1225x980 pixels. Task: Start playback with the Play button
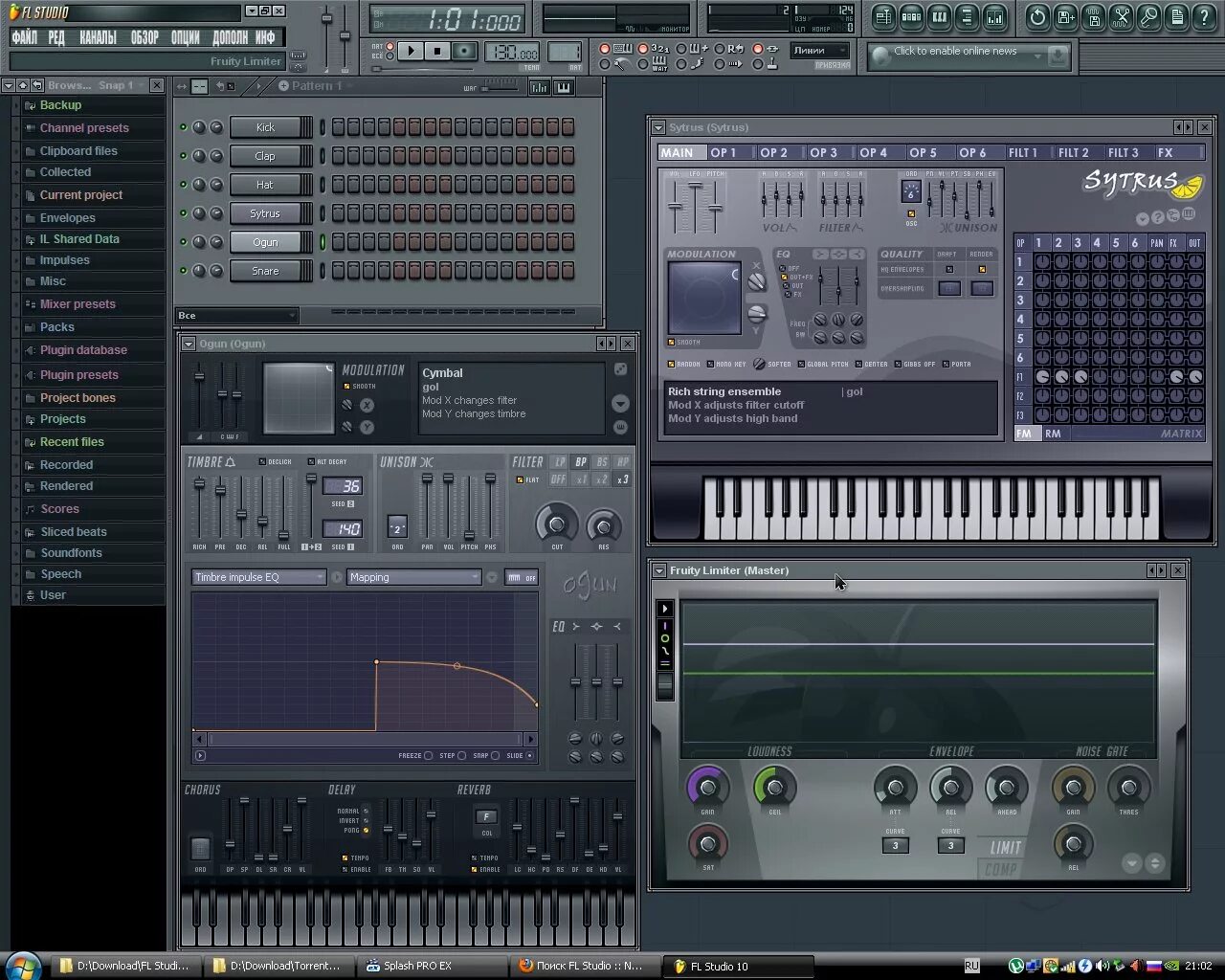[410, 52]
